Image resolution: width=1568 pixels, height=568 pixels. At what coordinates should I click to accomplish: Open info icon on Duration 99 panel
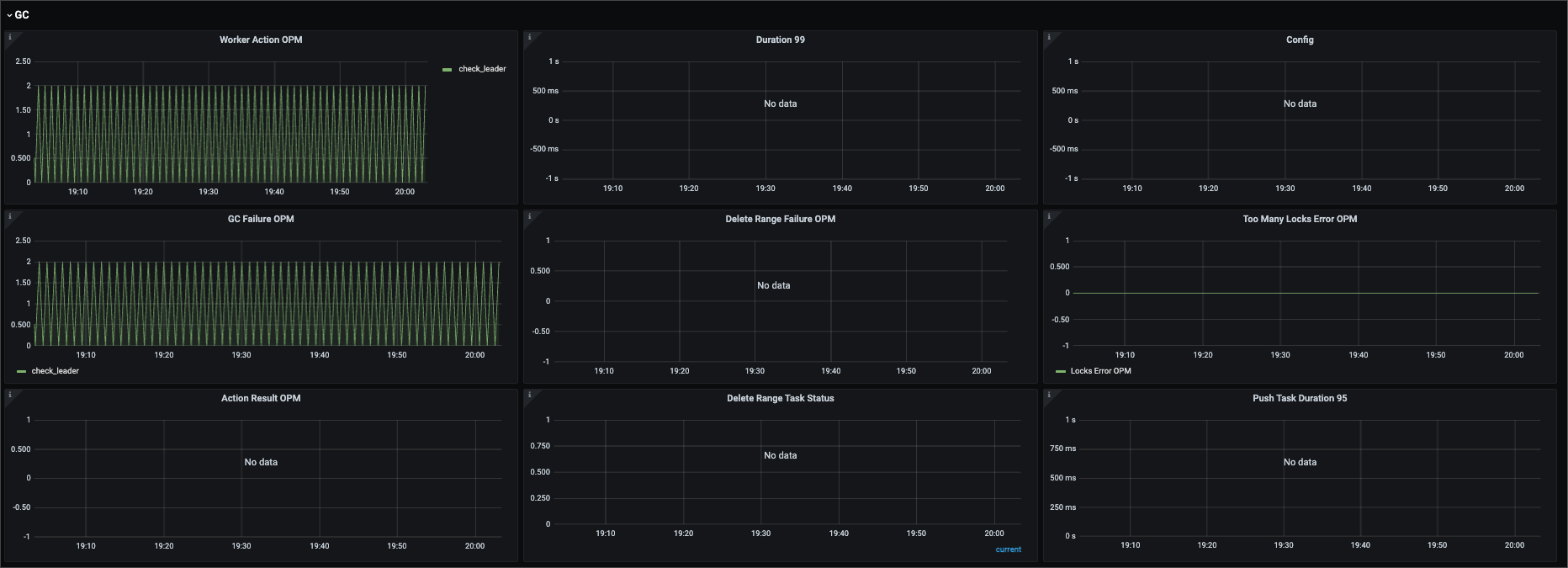coord(529,37)
